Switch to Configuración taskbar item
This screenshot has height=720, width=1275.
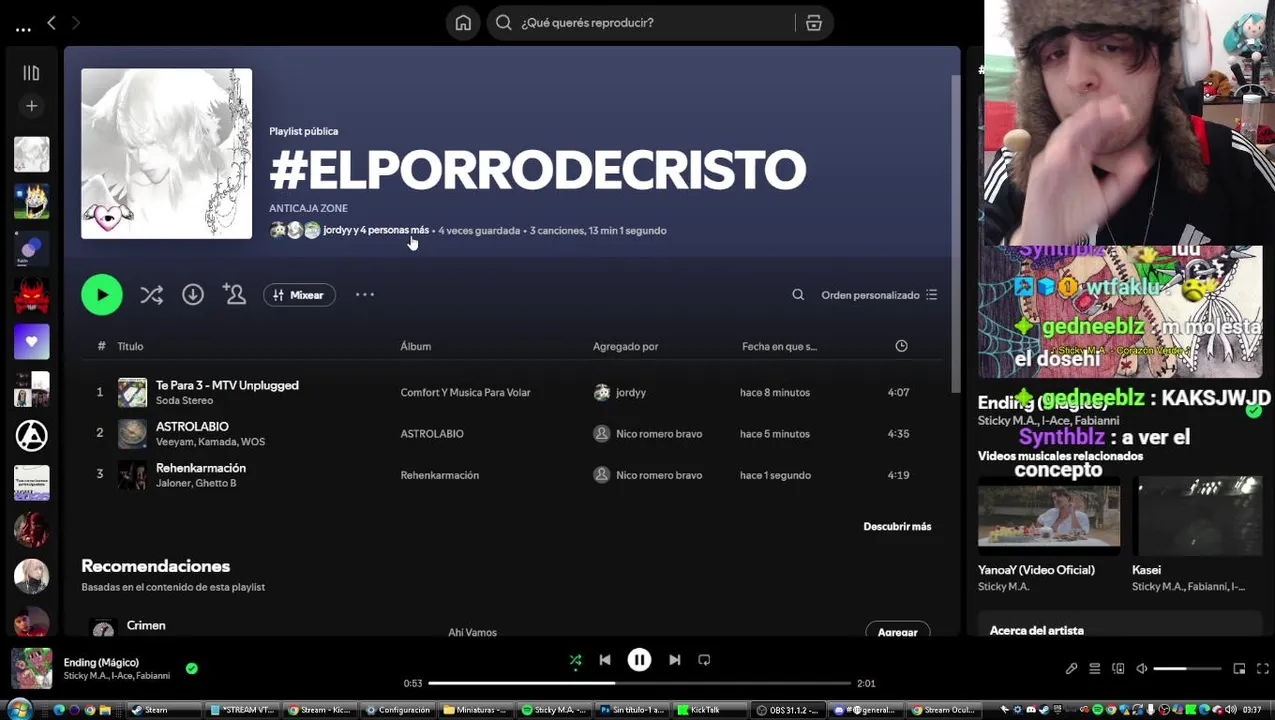click(399, 710)
